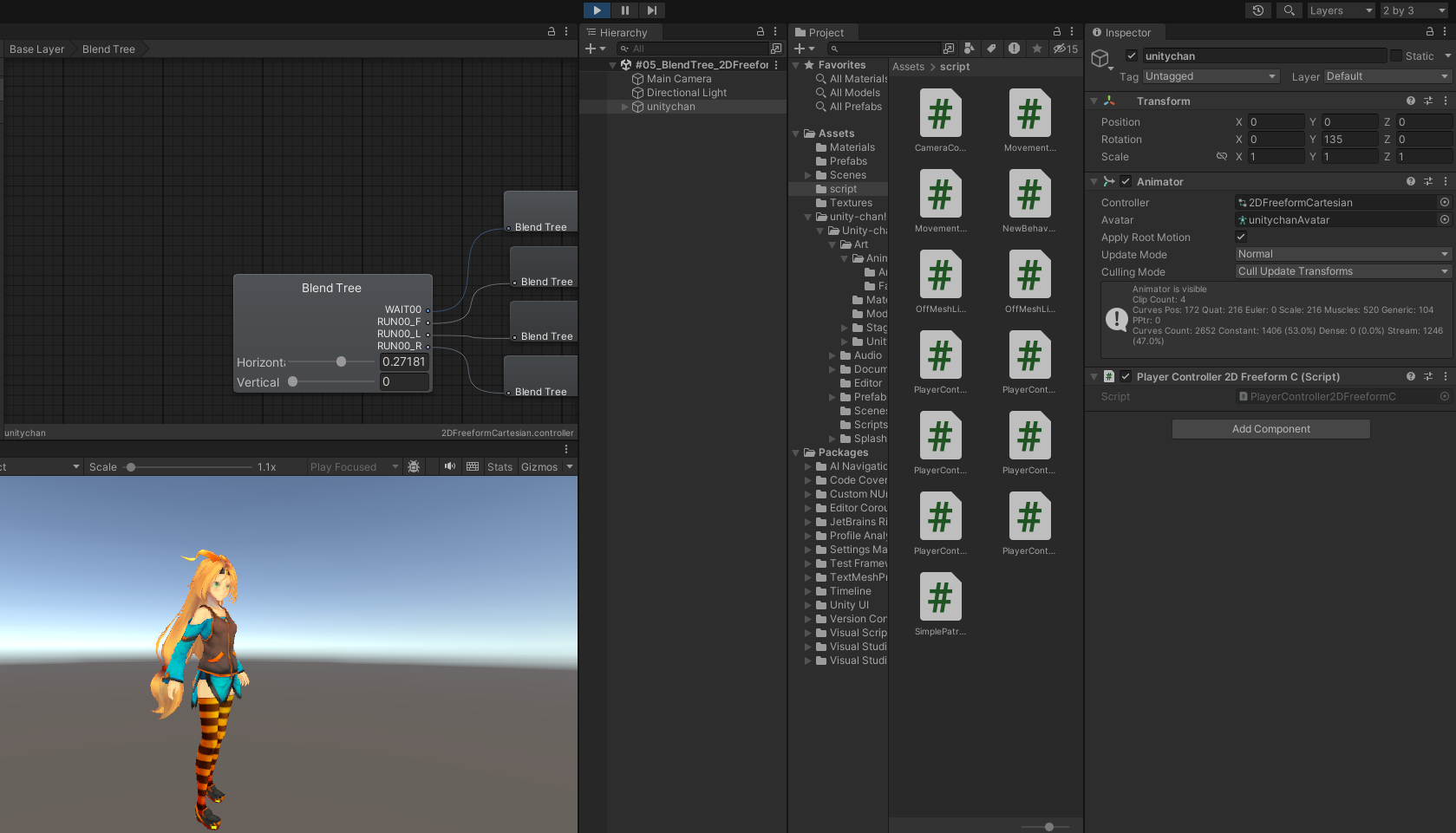Collapse the Packages section in Project
This screenshot has height=833, width=1456.
click(x=796, y=452)
